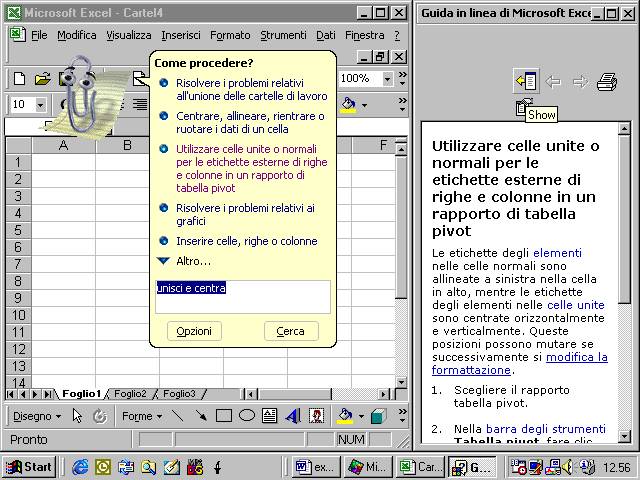The height and width of the screenshot is (480, 640).
Task: Switch to the Foglio2 sheet tab
Action: coord(130,393)
